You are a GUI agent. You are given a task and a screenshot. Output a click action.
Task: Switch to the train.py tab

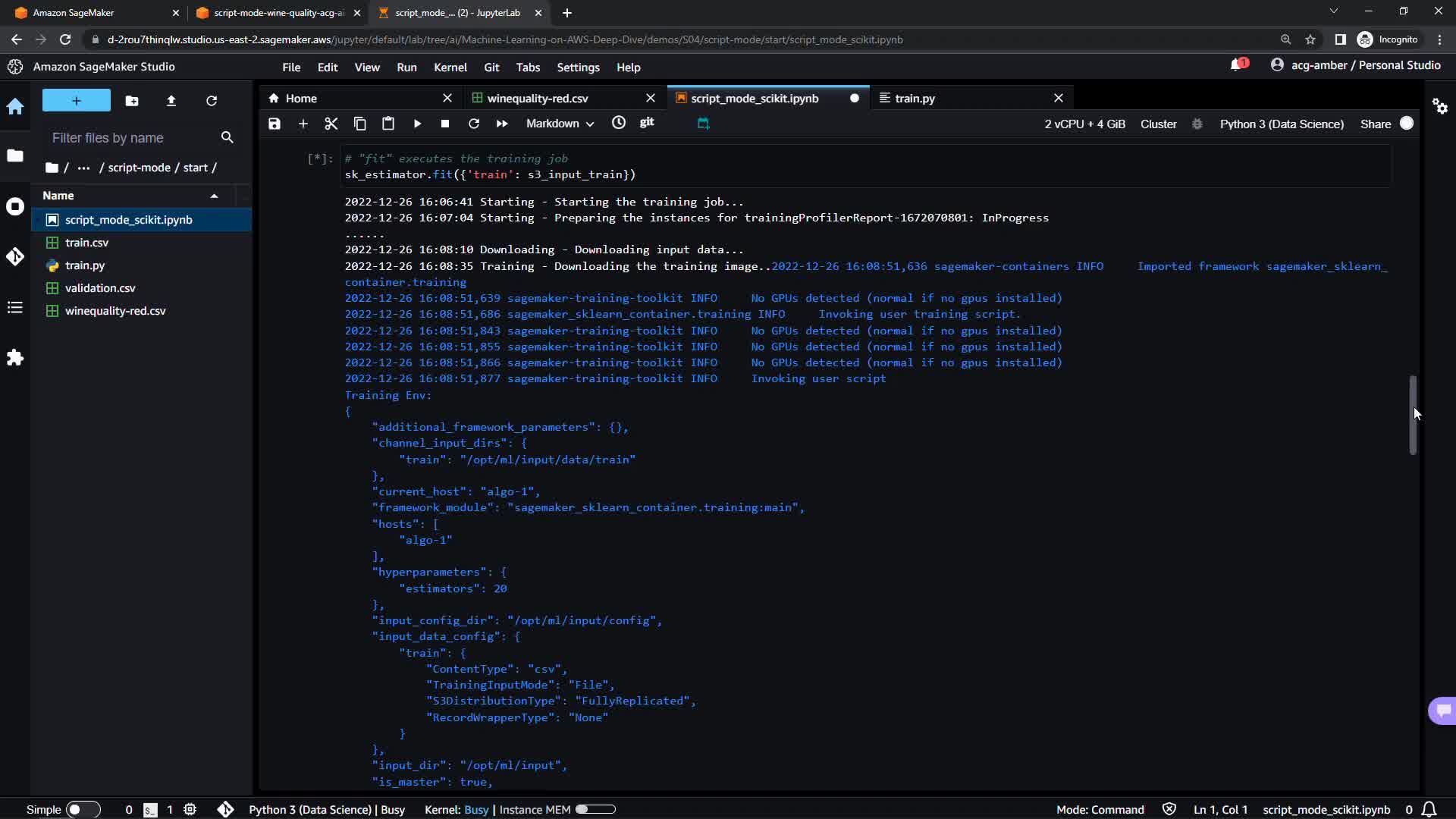[x=915, y=99]
